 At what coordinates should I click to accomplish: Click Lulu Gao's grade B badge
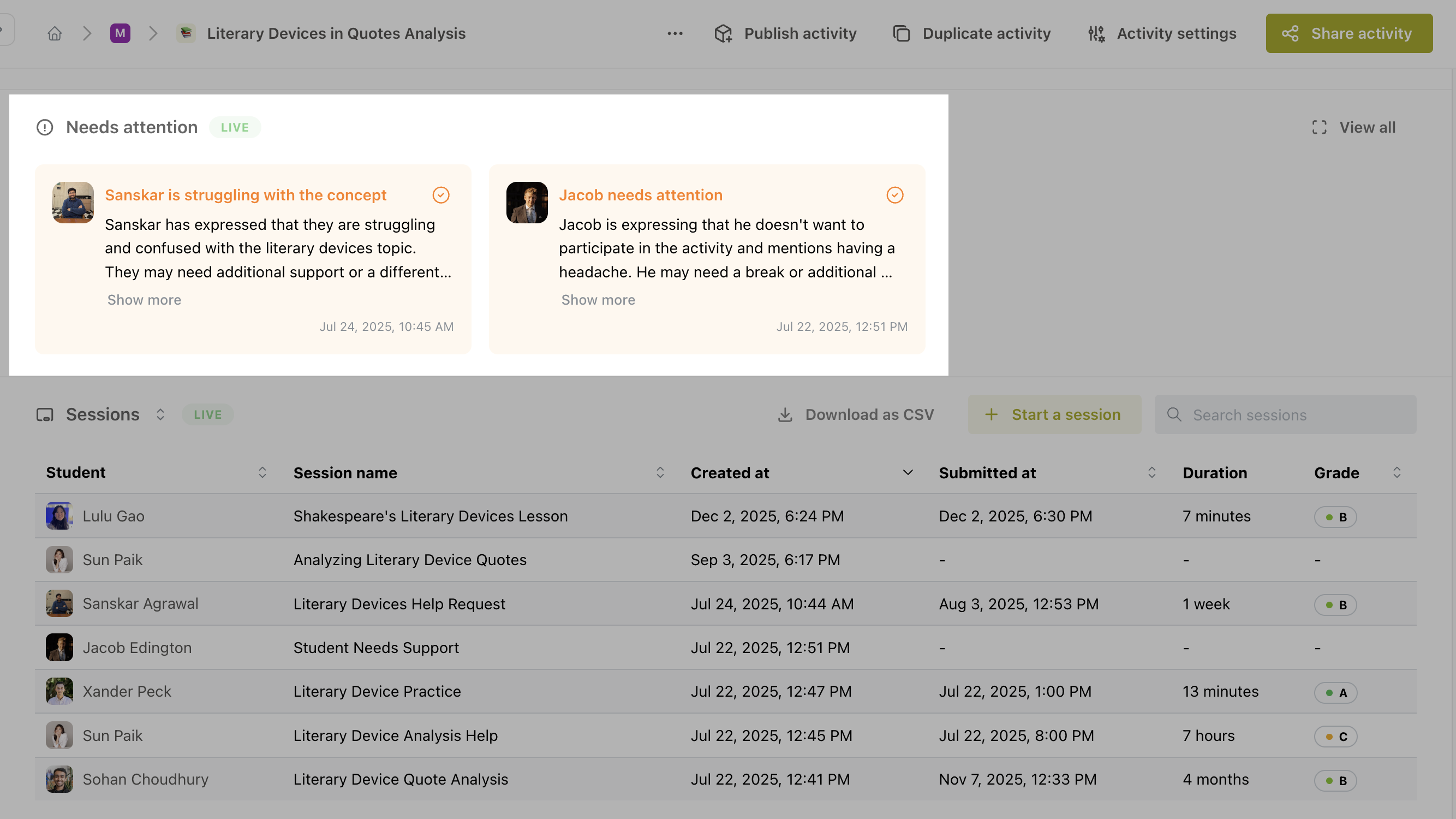[1335, 517]
